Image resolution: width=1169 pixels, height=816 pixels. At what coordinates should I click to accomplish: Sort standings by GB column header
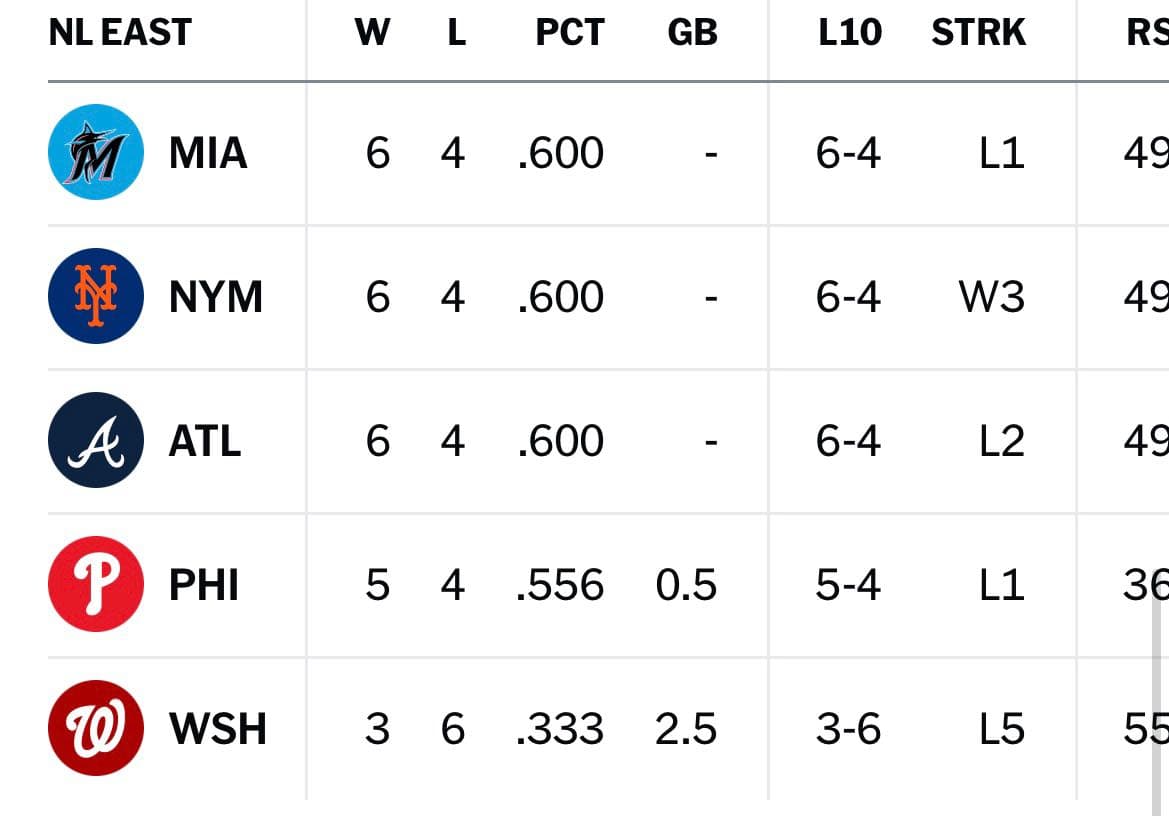coord(693,32)
